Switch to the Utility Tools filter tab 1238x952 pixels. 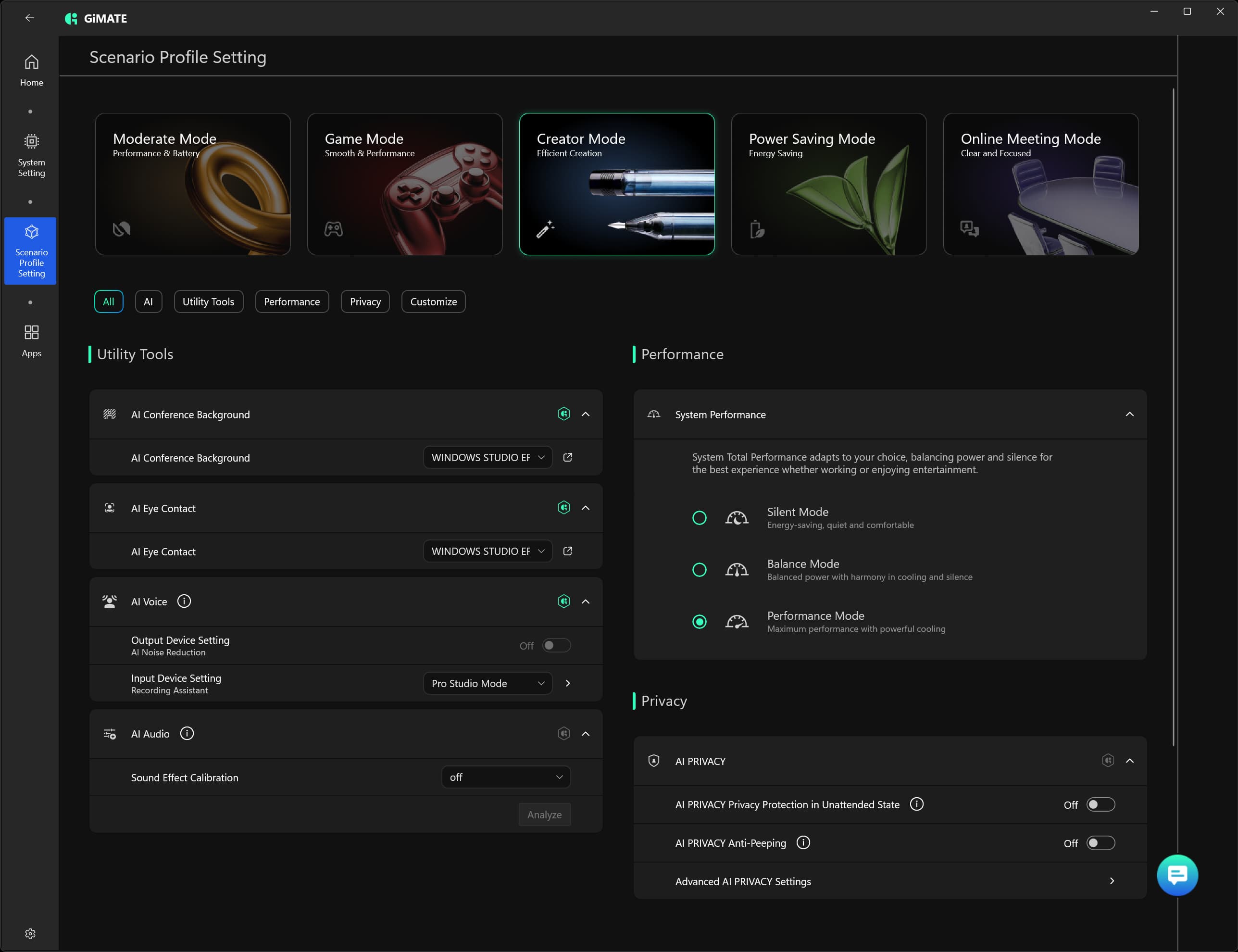click(208, 301)
